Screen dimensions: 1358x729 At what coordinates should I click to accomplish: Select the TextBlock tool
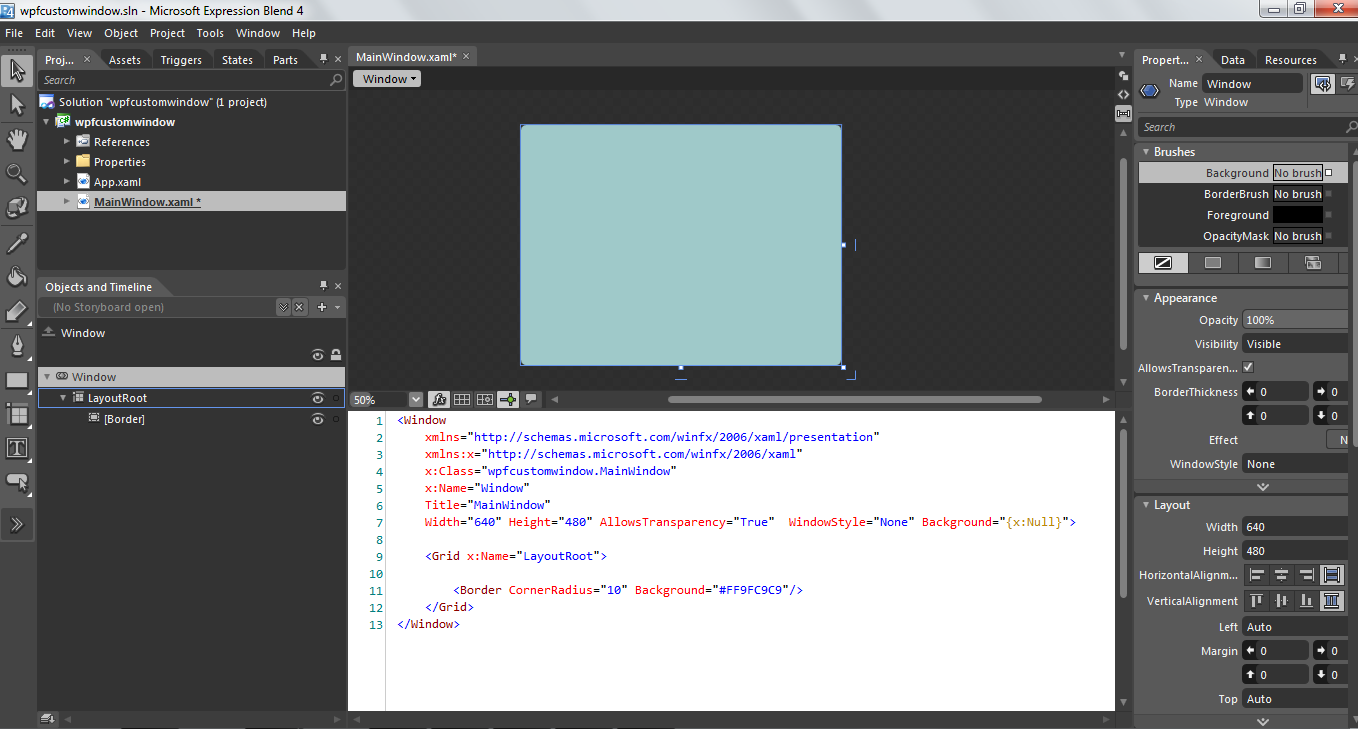pyautogui.click(x=16, y=448)
